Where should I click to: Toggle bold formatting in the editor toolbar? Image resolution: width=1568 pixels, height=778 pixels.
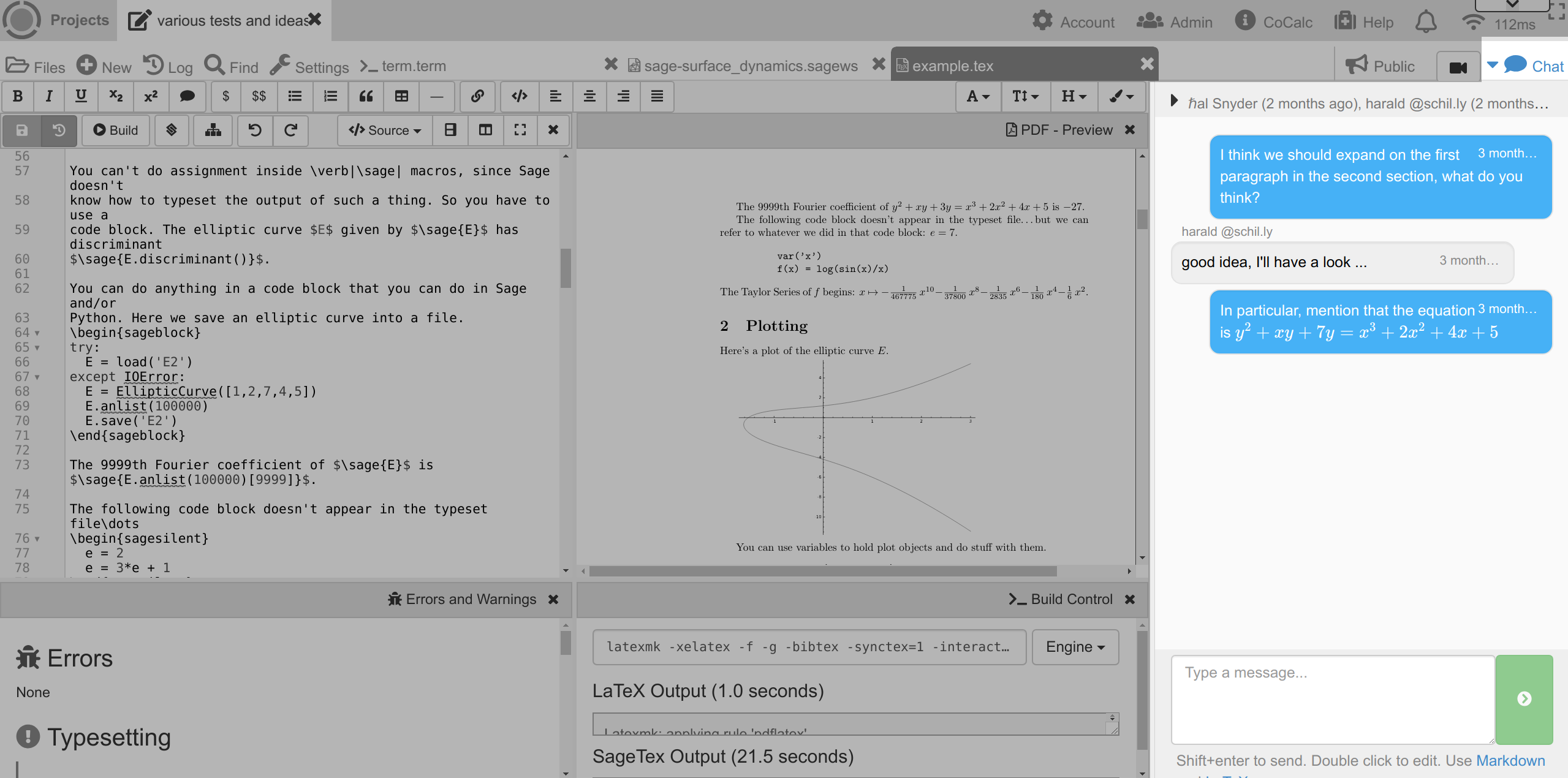(18, 96)
